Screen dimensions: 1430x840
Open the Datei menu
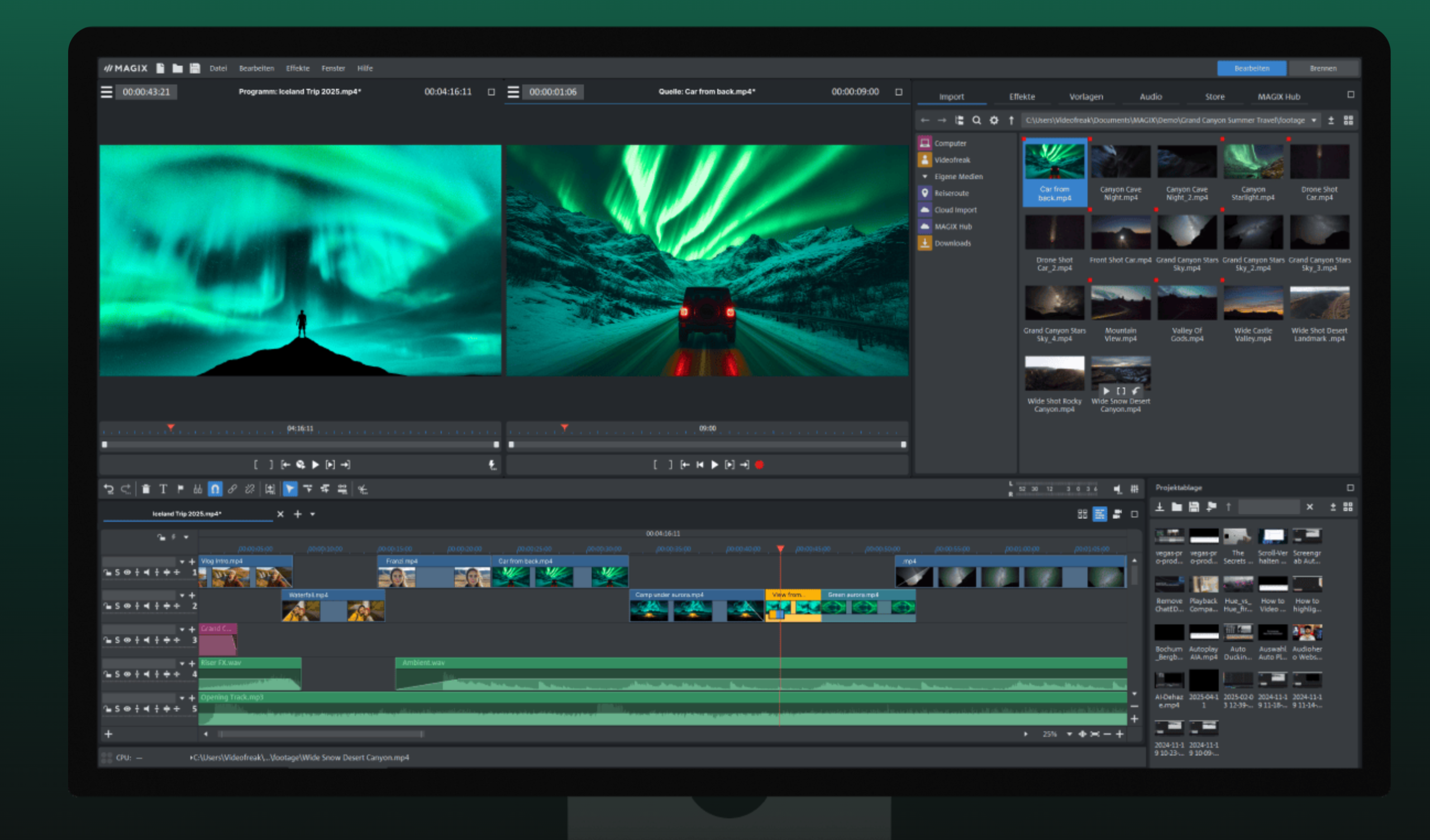(218, 68)
